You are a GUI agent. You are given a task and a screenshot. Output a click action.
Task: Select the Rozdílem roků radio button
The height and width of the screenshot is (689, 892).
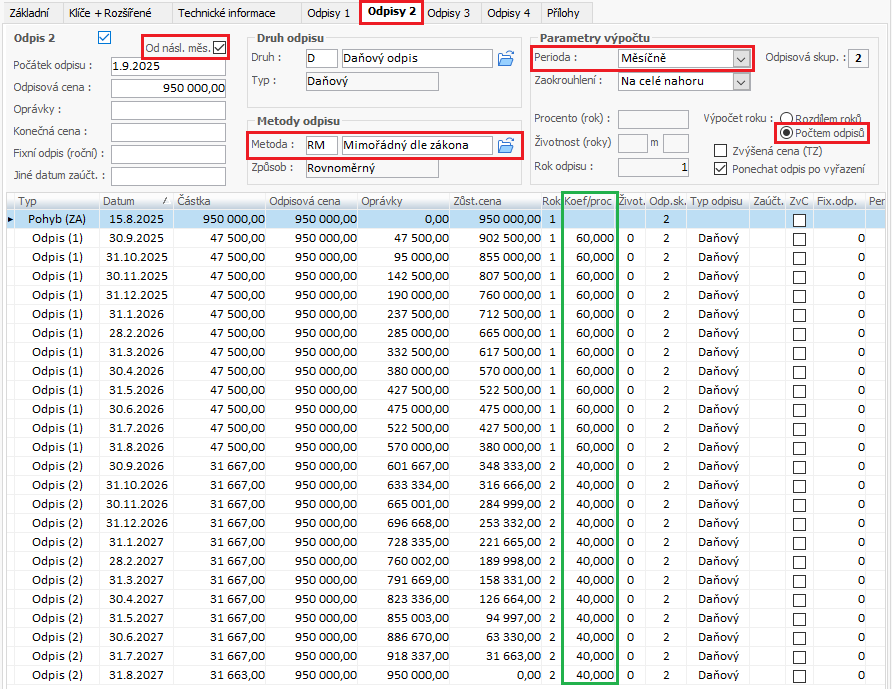coord(786,118)
